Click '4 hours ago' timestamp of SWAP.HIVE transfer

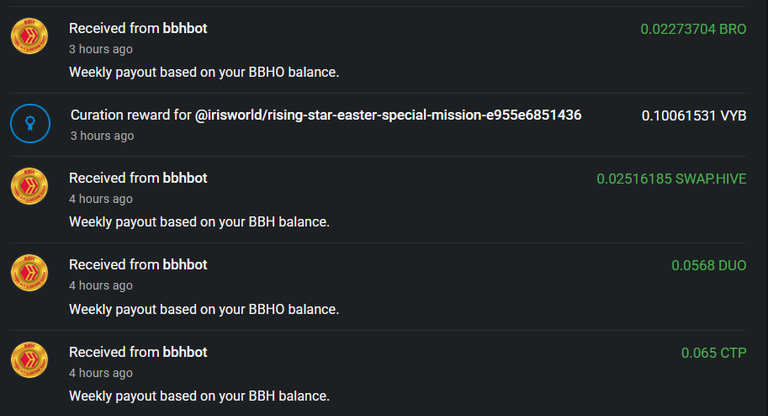(x=100, y=199)
